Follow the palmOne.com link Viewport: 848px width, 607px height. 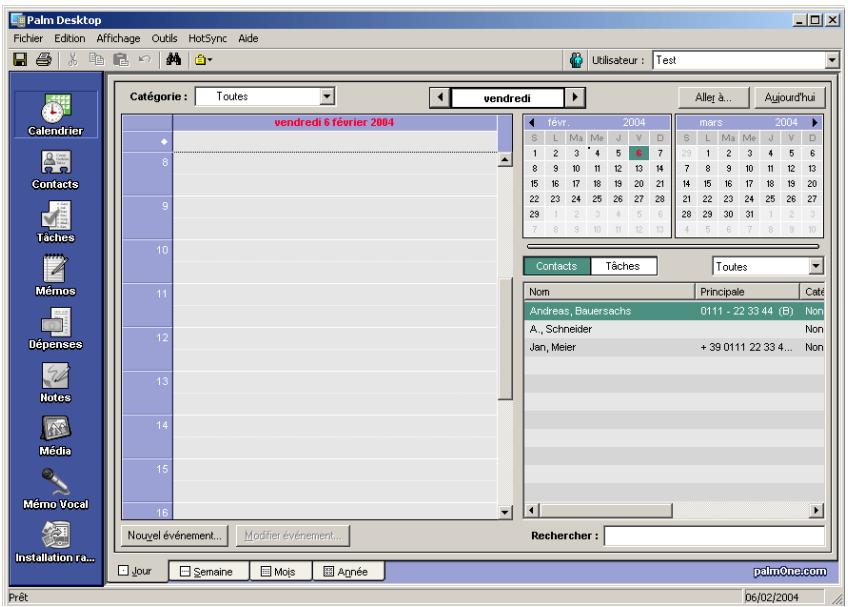(x=790, y=571)
